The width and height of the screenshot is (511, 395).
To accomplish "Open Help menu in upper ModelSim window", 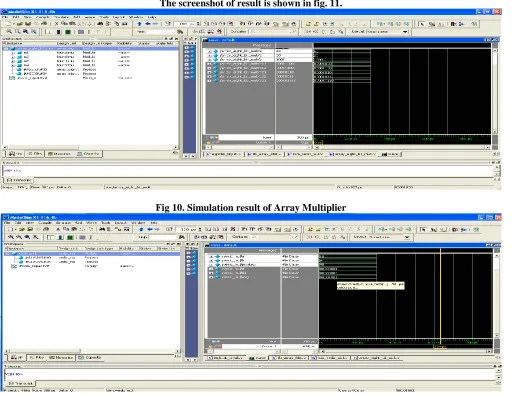I will [x=152, y=17].
